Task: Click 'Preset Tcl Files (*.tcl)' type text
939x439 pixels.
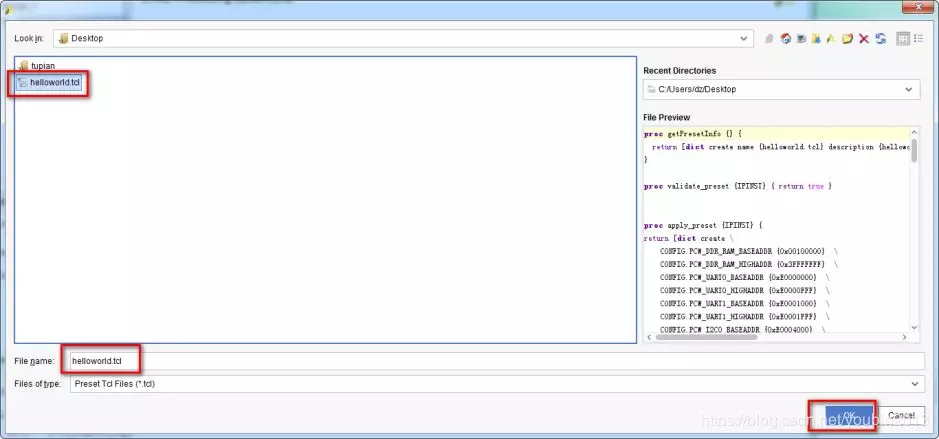Action: [x=115, y=384]
